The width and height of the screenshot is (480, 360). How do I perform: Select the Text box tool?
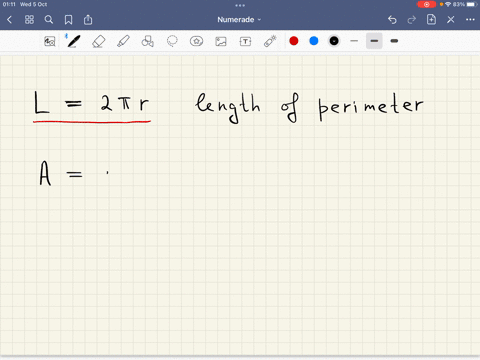click(x=245, y=41)
